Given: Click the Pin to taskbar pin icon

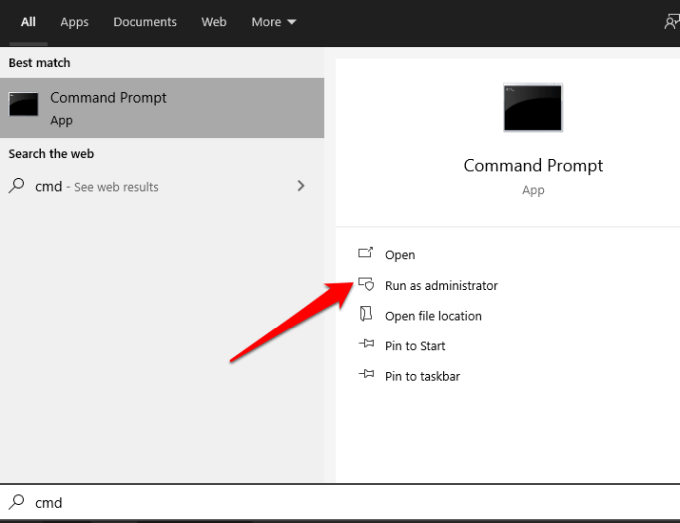Looking at the screenshot, I should point(366,376).
